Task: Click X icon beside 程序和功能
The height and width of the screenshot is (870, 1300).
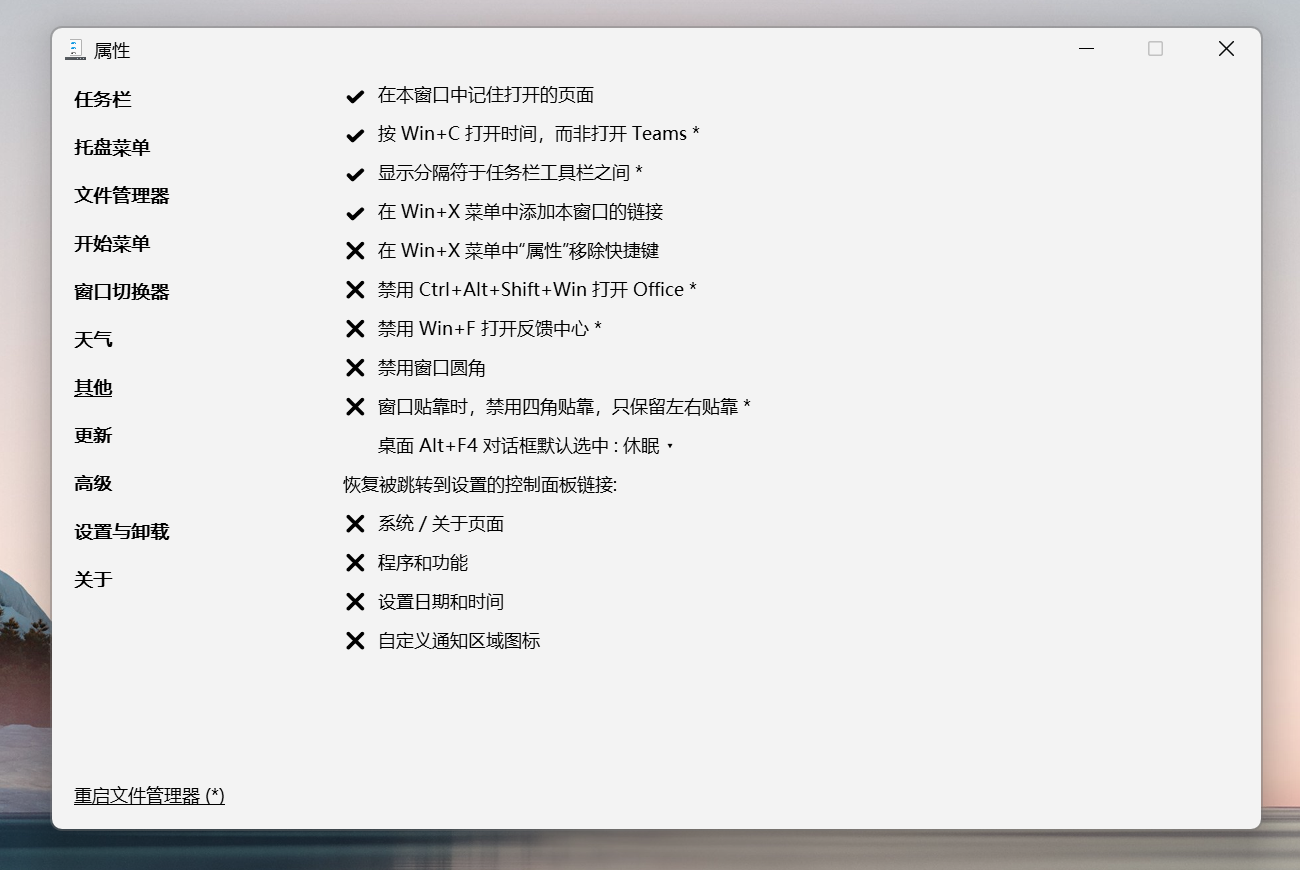Action: tap(355, 563)
